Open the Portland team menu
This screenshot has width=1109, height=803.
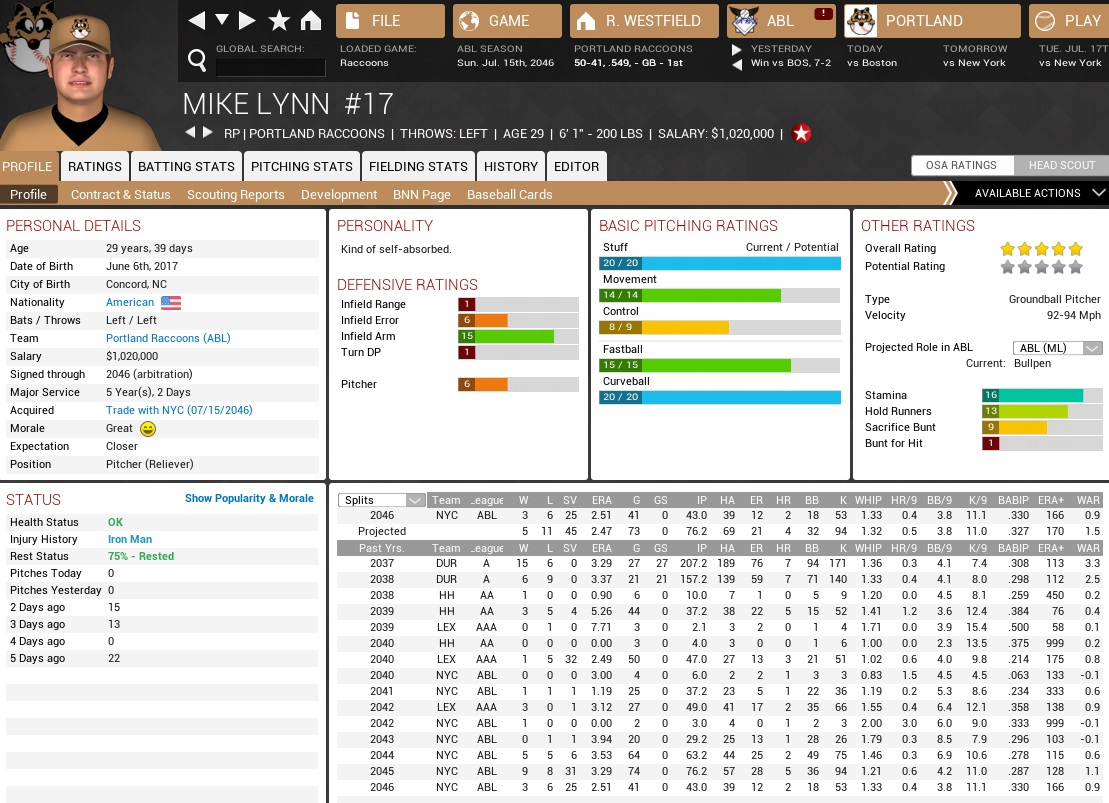point(932,21)
